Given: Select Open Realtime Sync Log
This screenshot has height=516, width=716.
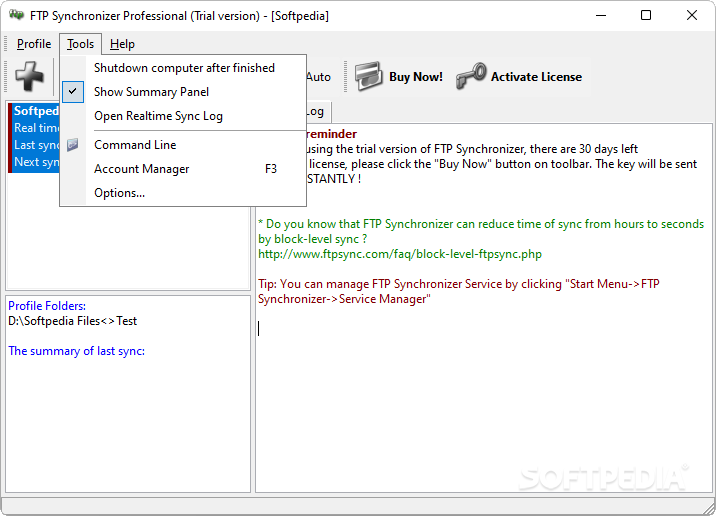Looking at the screenshot, I should coord(183,116).
